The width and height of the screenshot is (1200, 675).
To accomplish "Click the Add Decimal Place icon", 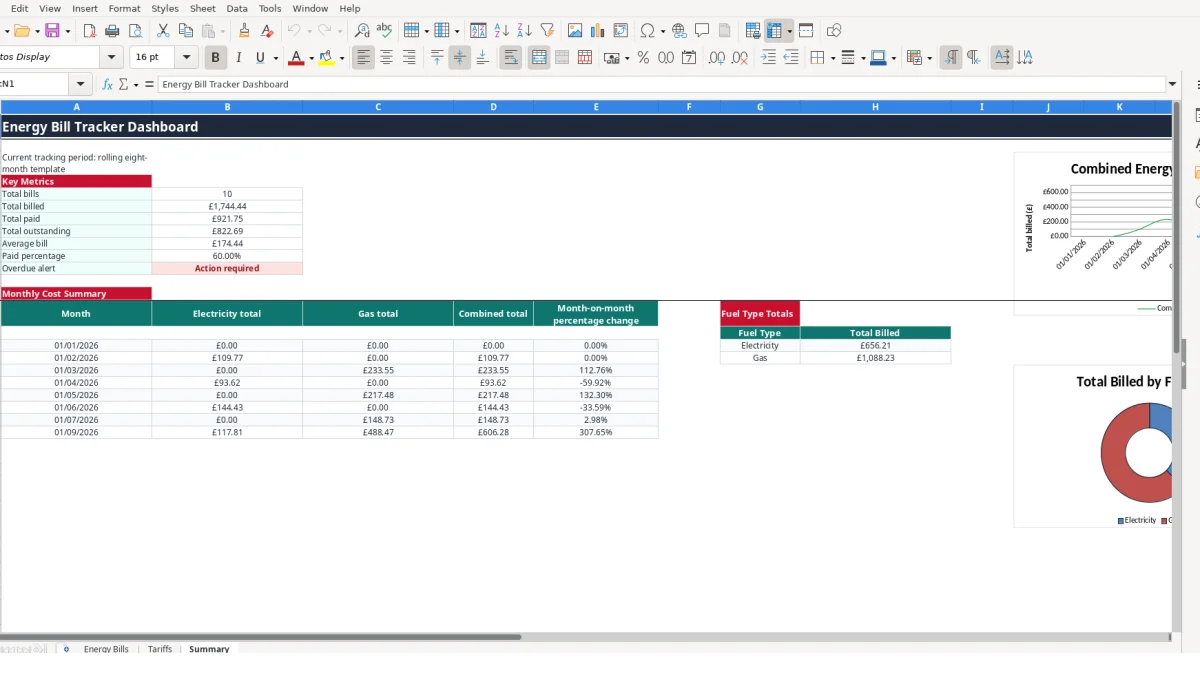I will (717, 58).
